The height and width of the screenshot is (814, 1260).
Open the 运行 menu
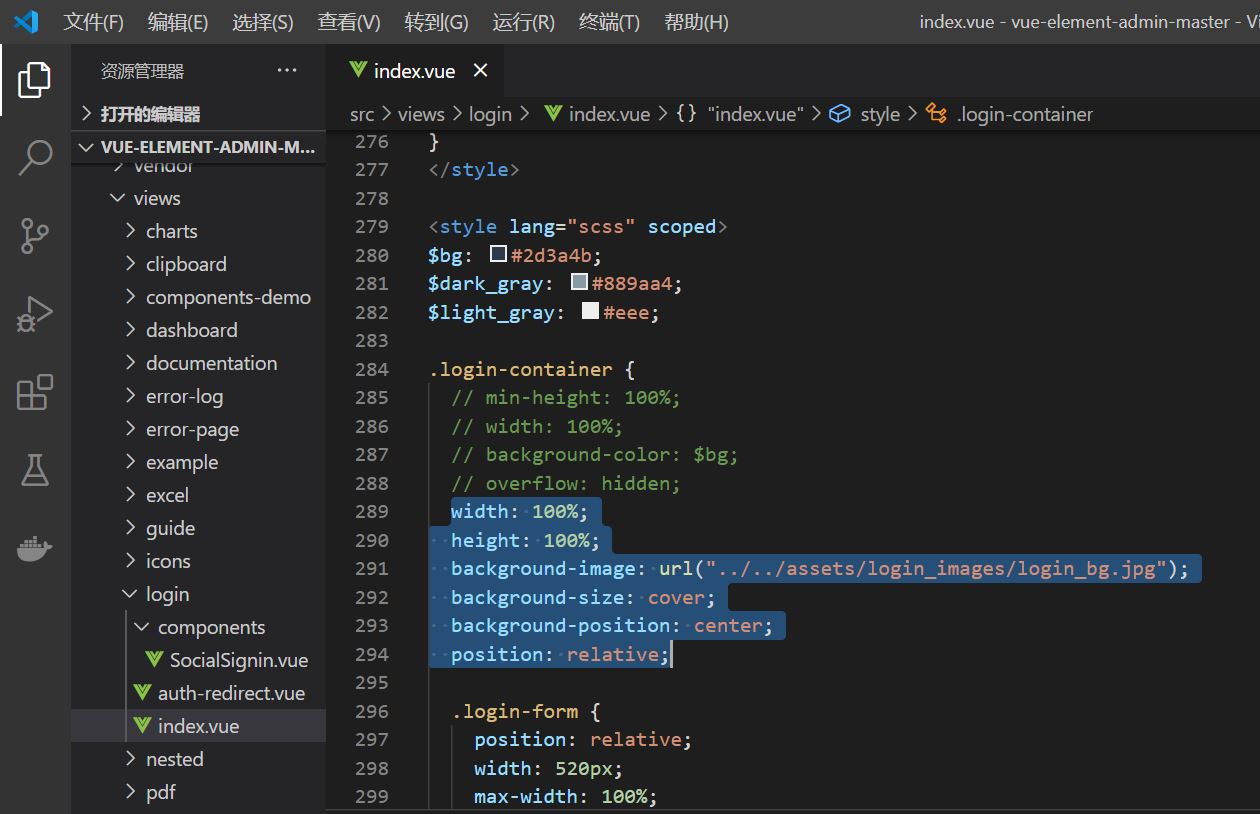click(x=525, y=22)
